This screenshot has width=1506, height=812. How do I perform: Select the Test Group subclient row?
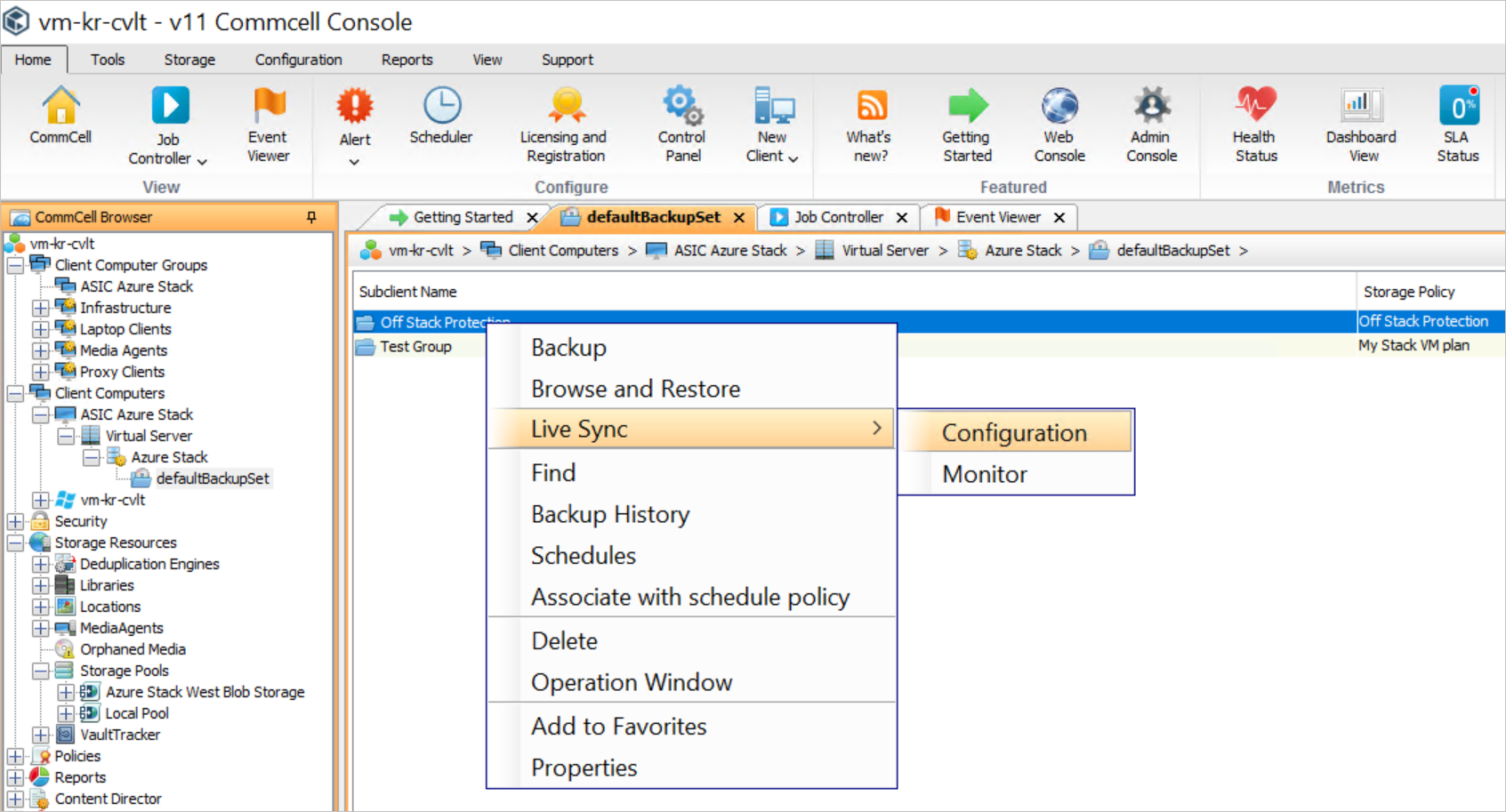tap(415, 346)
